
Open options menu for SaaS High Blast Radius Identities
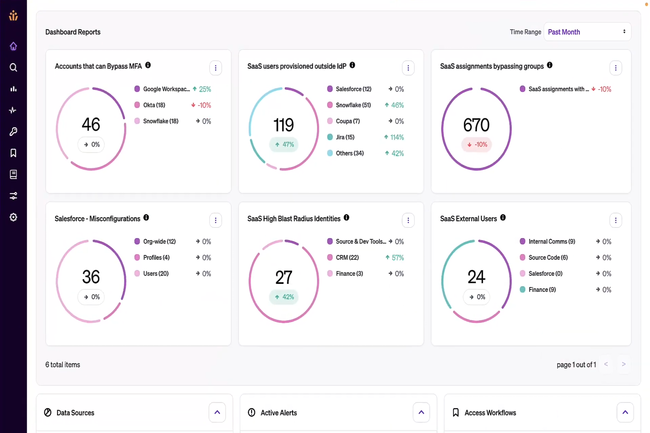point(408,220)
